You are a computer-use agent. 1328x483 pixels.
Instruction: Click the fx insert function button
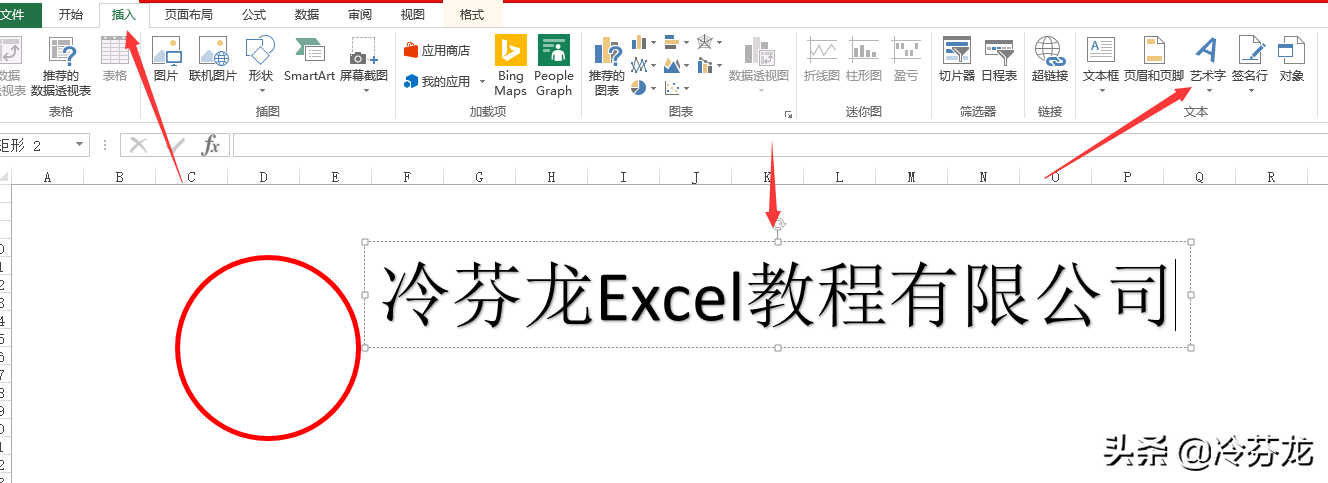(x=210, y=146)
